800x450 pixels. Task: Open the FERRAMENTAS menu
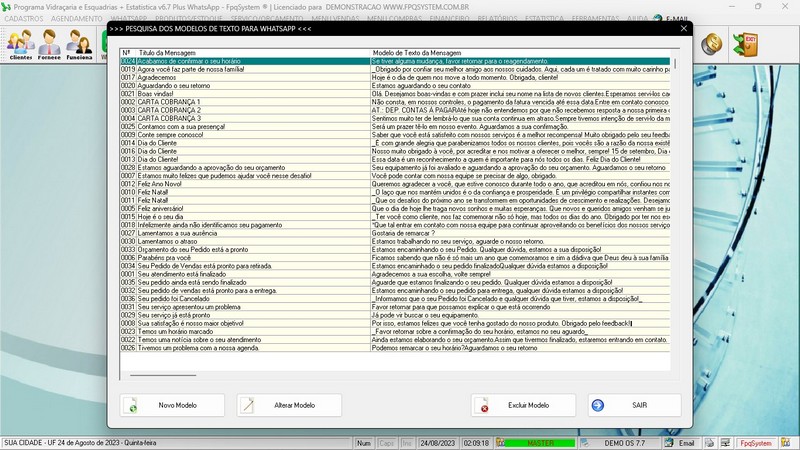point(595,19)
